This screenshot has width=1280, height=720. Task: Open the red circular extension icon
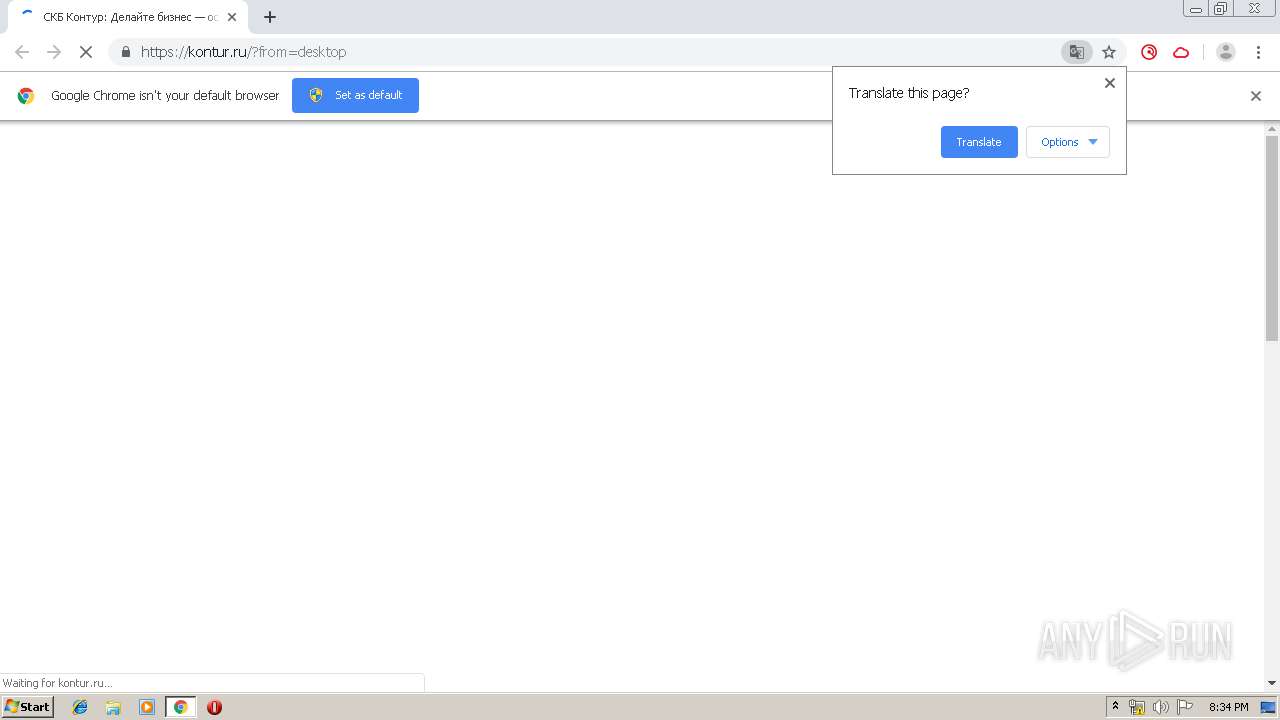[1149, 52]
